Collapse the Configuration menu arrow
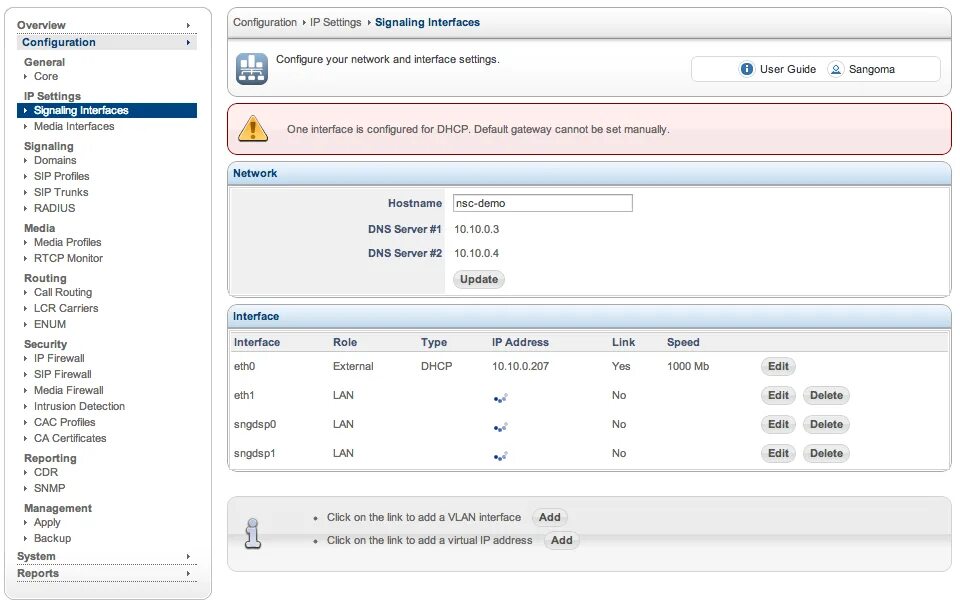This screenshot has height=607, width=960. (x=188, y=43)
